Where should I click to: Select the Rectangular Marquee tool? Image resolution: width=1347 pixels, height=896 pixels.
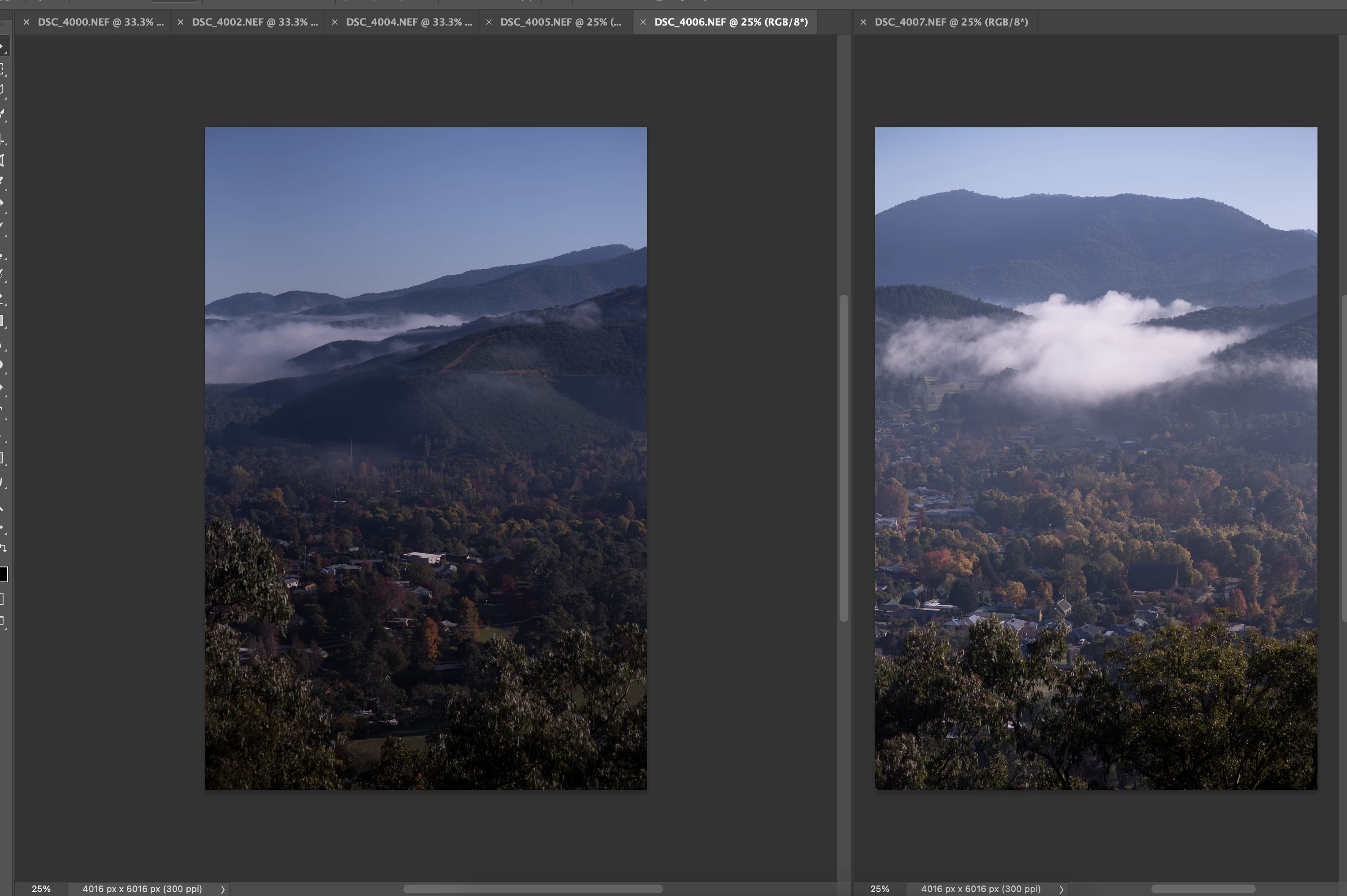click(x=2, y=69)
